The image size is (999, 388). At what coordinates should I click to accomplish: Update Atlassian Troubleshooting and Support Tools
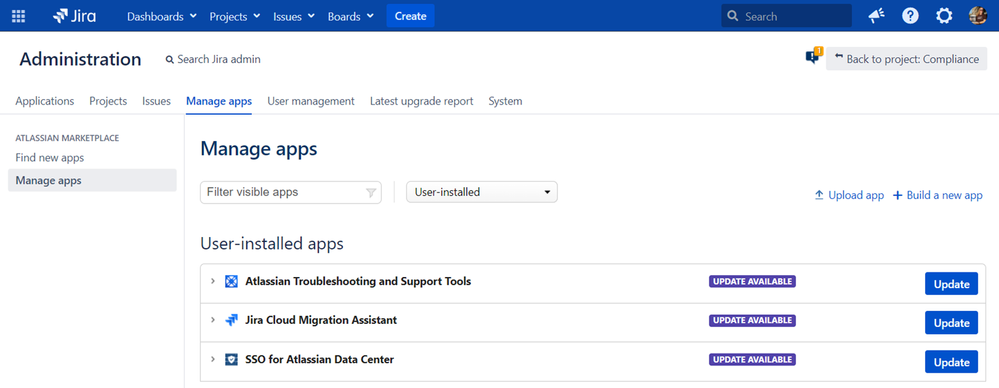click(x=951, y=284)
